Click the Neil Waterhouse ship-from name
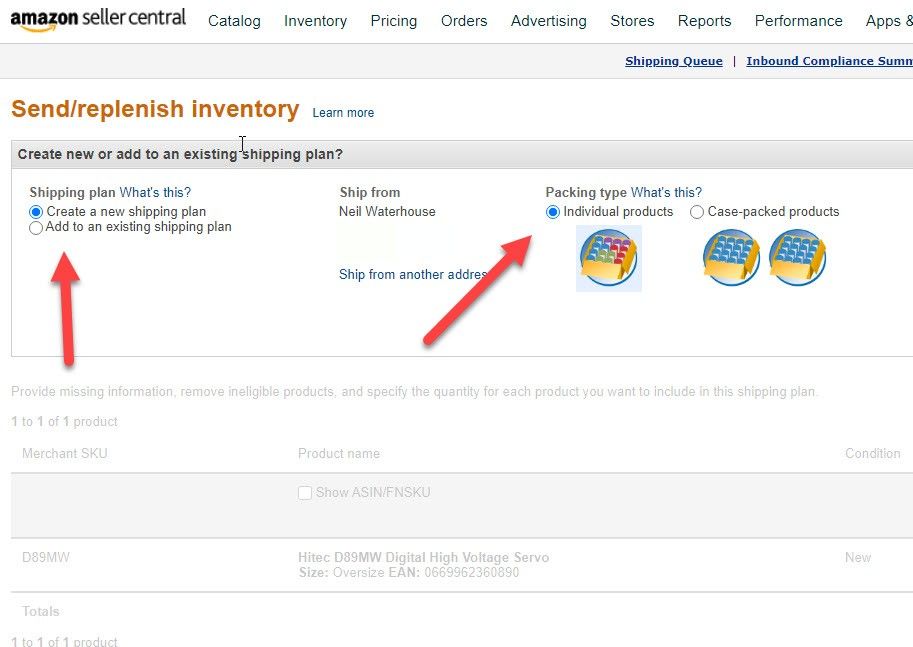The width and height of the screenshot is (913, 647). [387, 212]
